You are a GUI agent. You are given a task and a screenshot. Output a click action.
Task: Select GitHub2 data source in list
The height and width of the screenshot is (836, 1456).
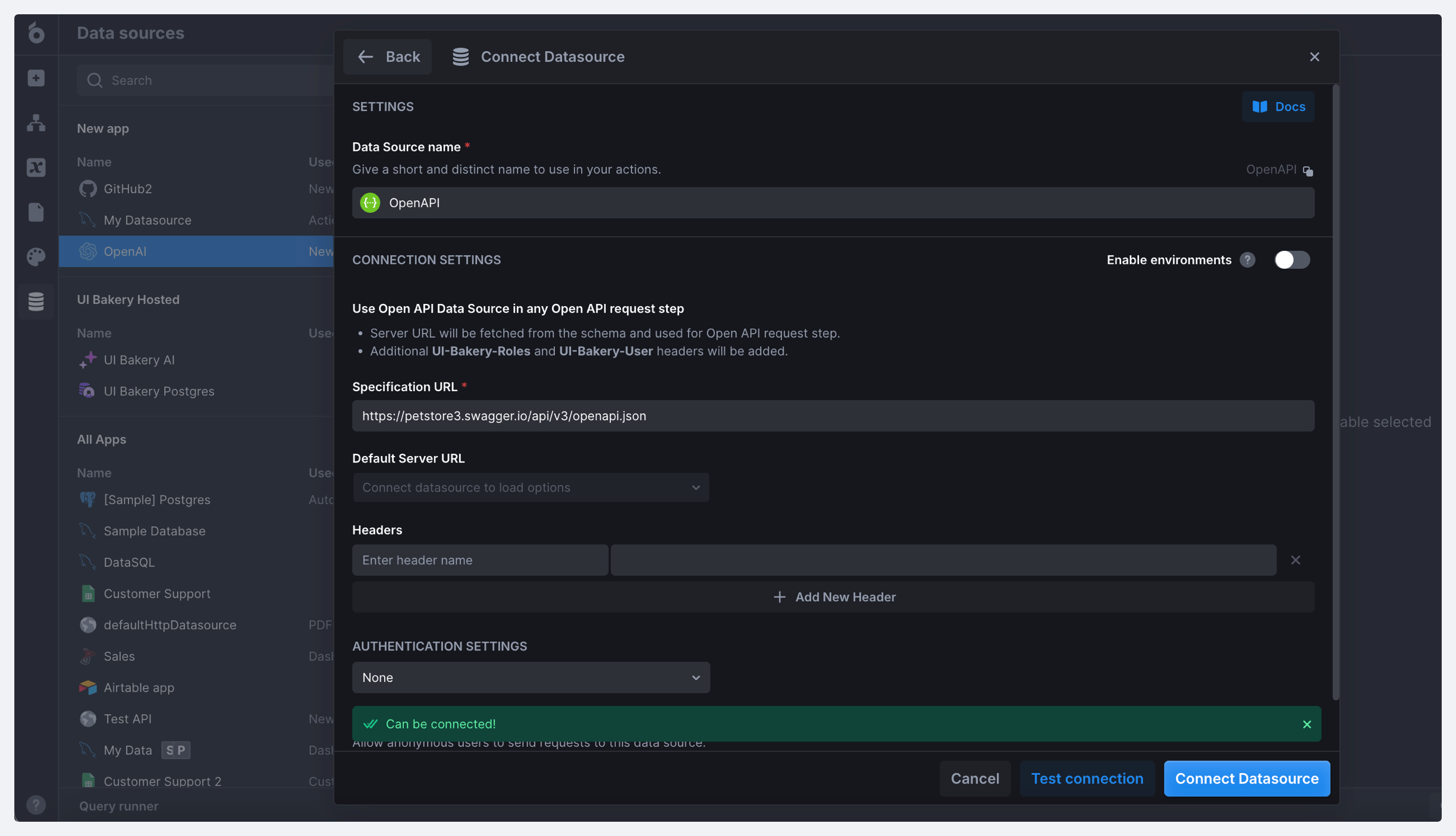click(127, 188)
